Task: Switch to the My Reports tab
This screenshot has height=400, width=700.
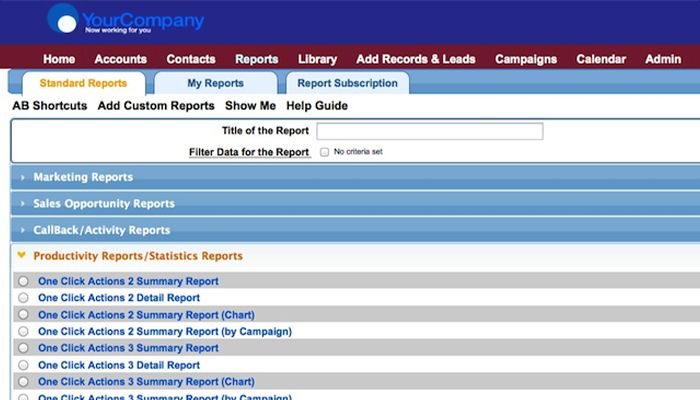Action: (x=215, y=83)
